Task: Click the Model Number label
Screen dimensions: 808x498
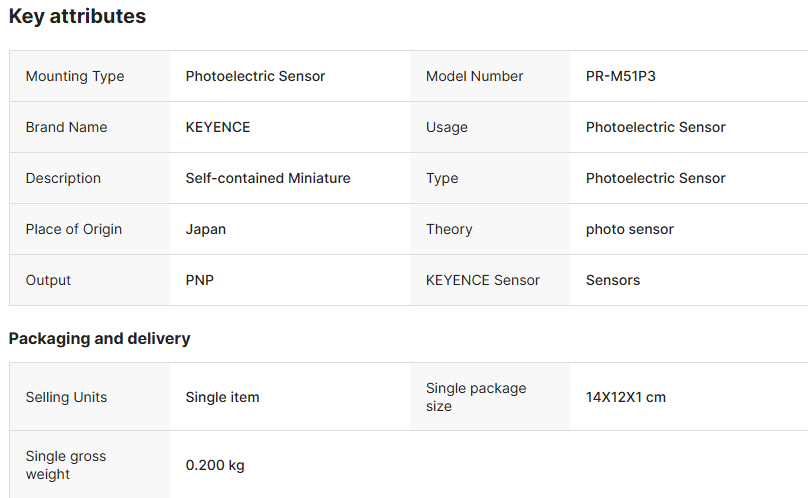Action: pyautogui.click(x=474, y=76)
